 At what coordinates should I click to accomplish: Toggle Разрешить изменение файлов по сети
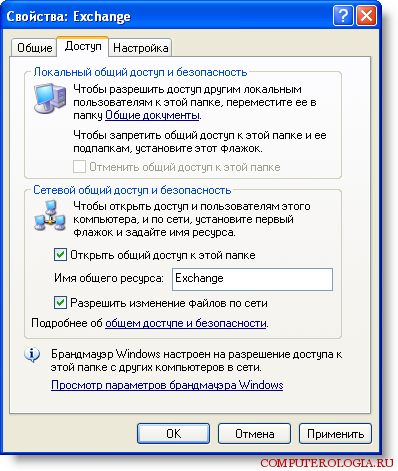[x=60, y=303]
